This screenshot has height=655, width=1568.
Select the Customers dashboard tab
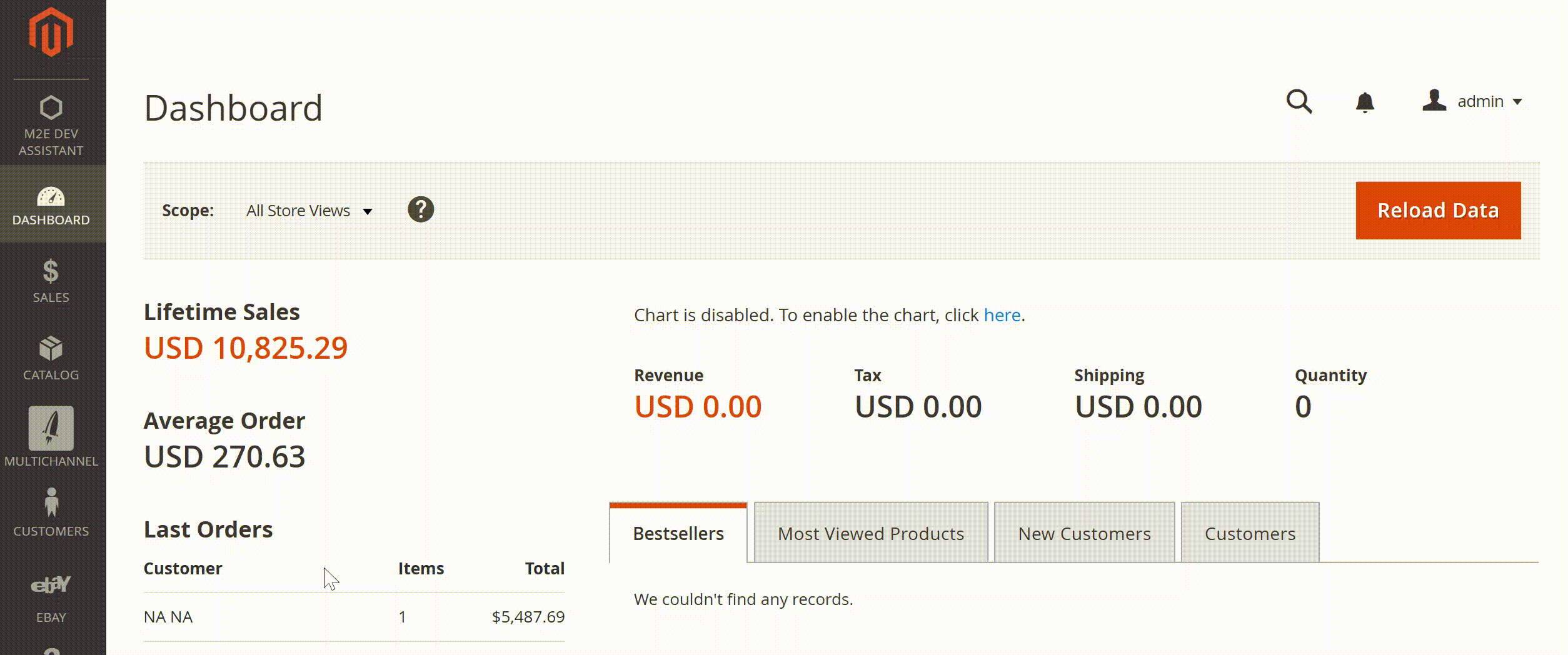1250,534
